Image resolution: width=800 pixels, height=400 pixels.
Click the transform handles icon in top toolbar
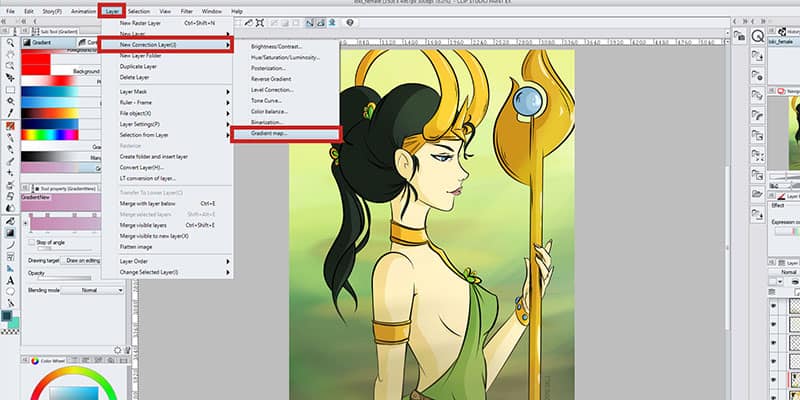pos(260,22)
